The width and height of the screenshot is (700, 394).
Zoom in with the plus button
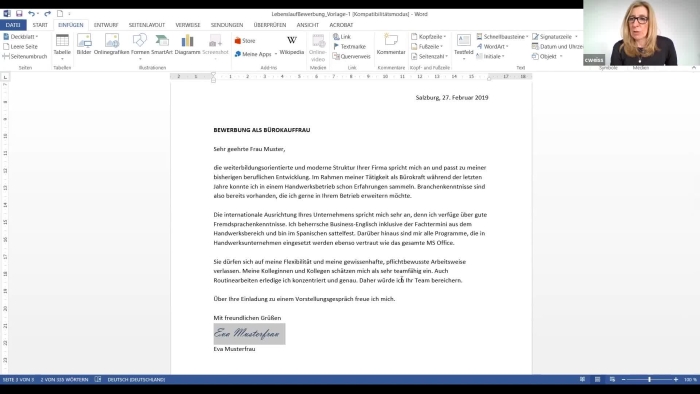676,379
